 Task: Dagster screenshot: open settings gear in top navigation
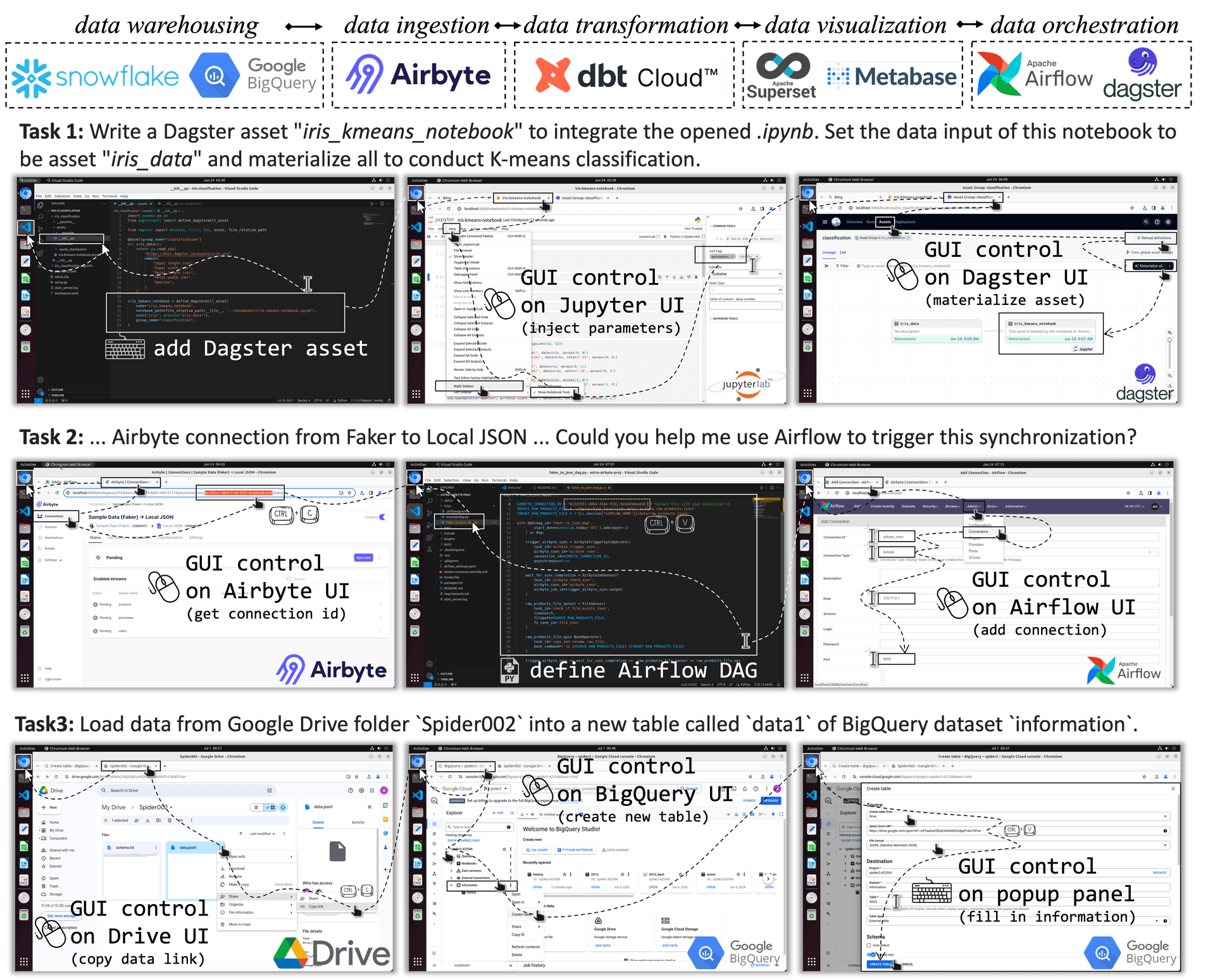1168,222
